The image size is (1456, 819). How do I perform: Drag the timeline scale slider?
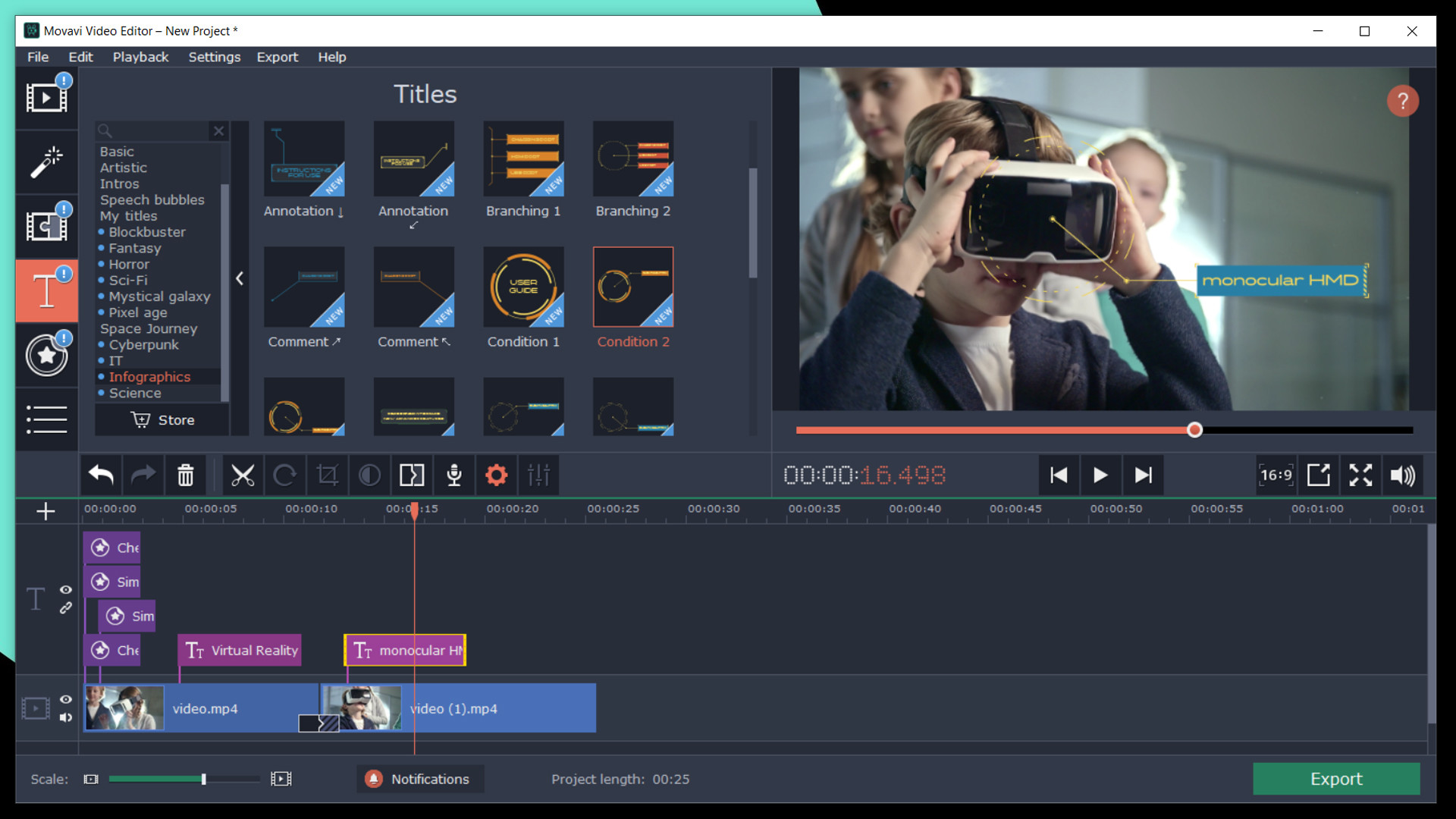201,778
